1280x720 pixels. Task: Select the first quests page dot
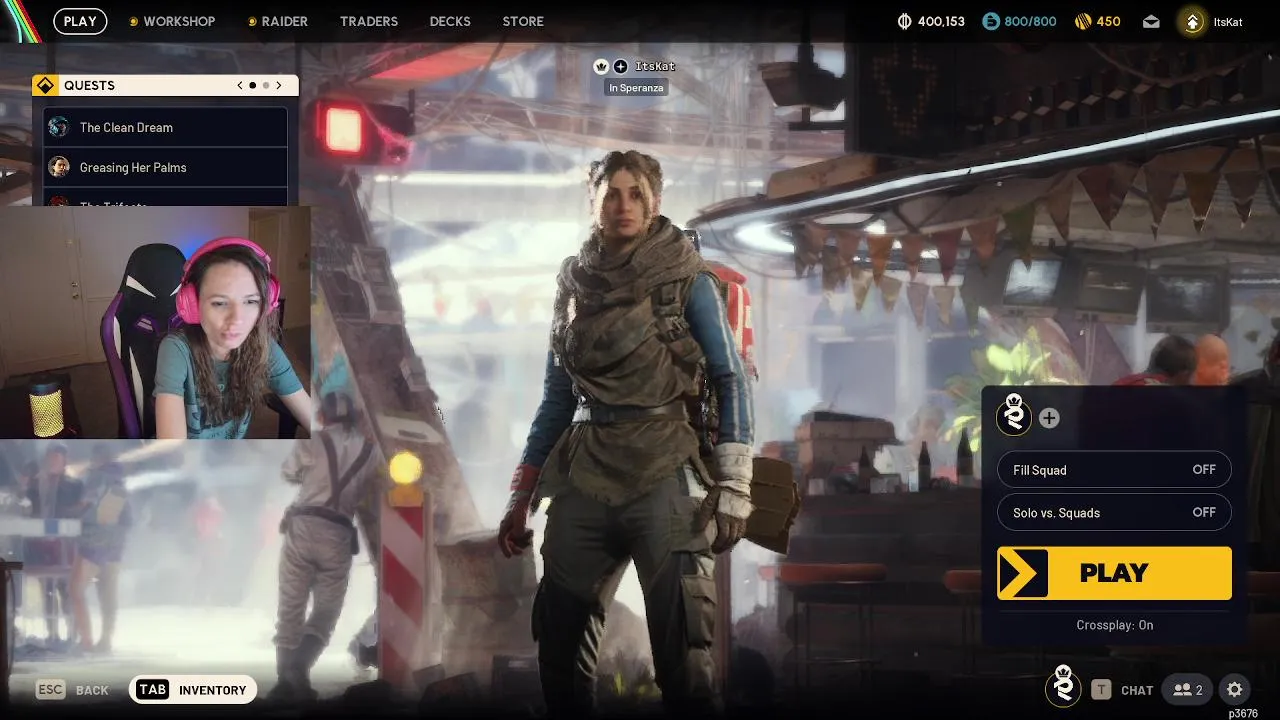[x=253, y=86]
